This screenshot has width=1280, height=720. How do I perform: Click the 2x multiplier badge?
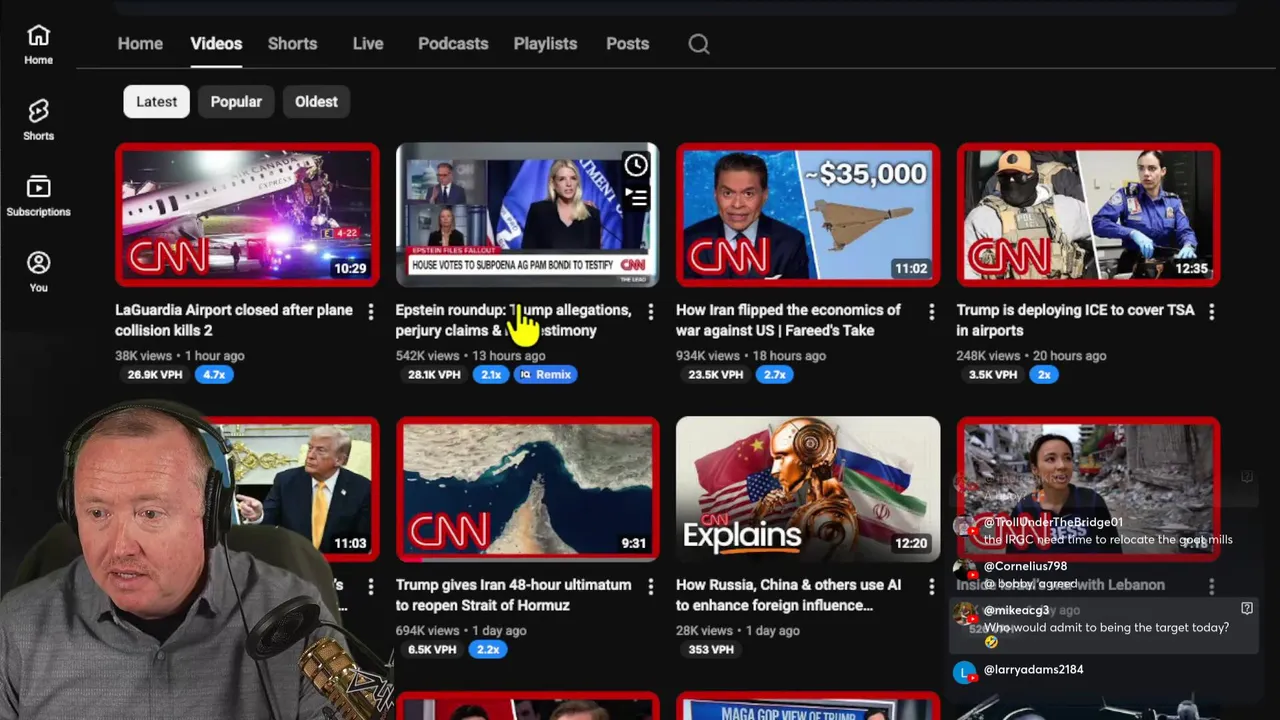point(1044,374)
